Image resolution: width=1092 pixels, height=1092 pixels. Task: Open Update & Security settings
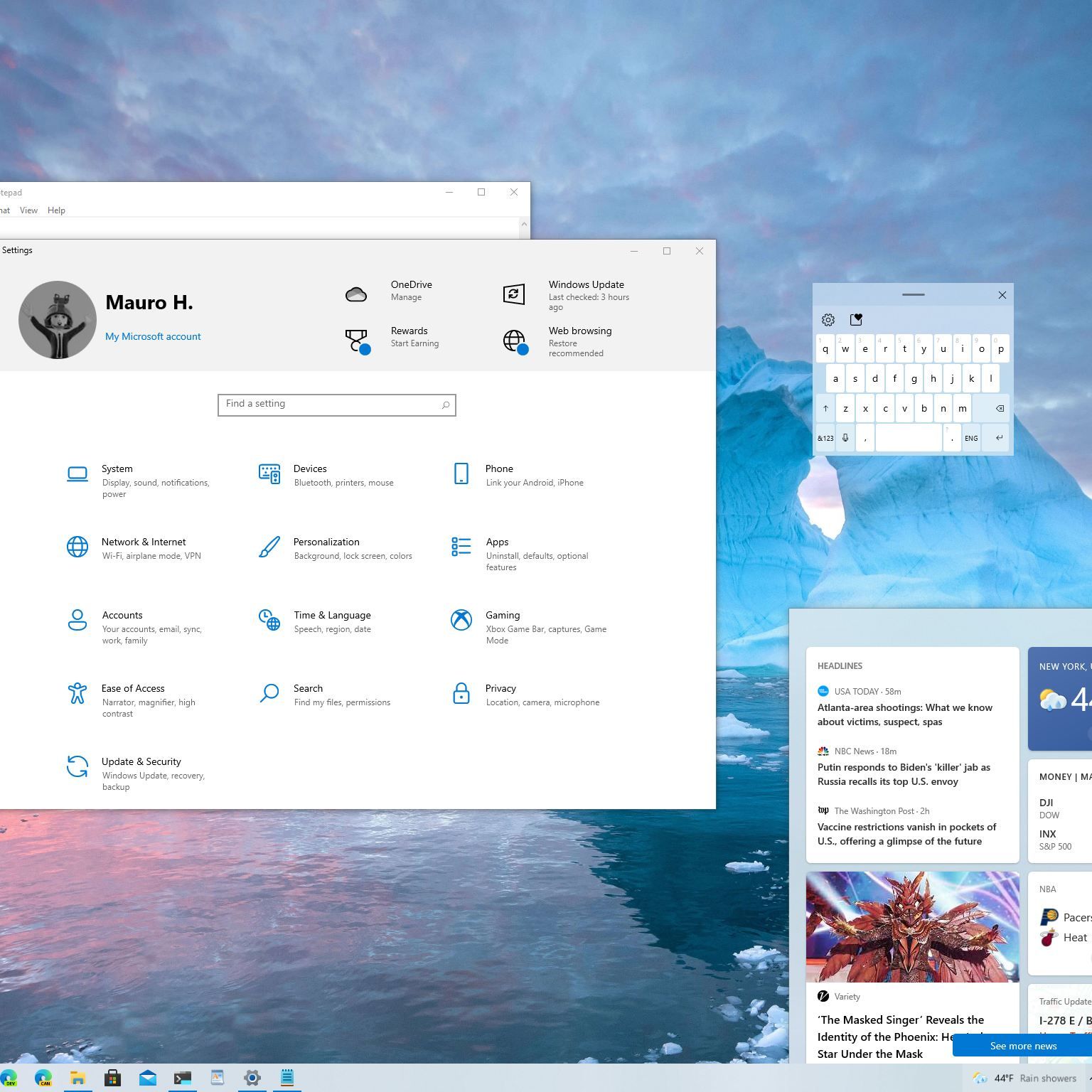[136, 773]
